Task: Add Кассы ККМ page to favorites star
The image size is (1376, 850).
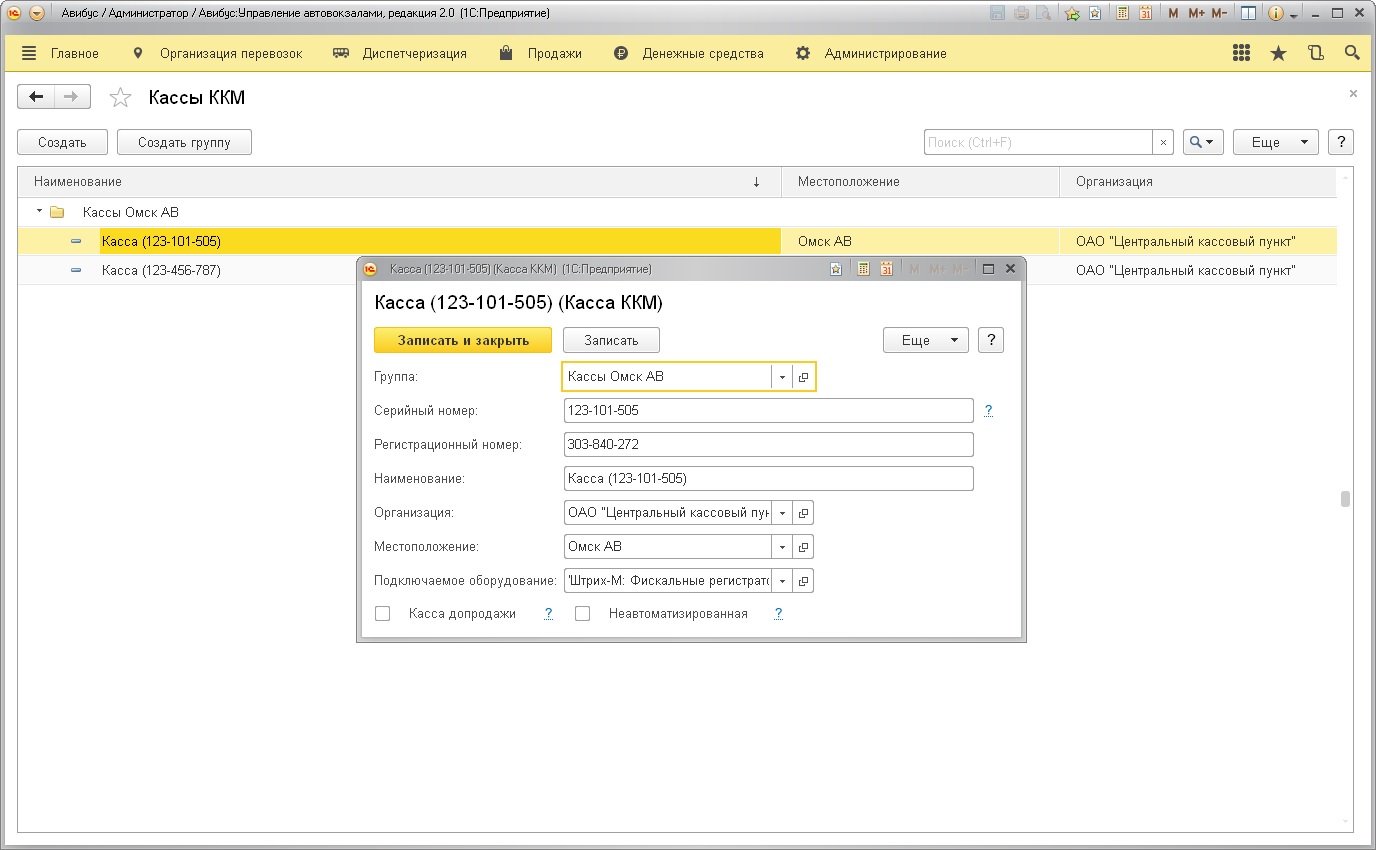Action: (120, 97)
